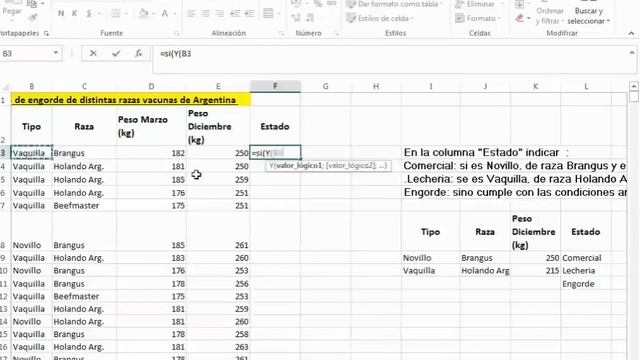The width and height of the screenshot is (640, 360).
Task: Open the Formato cells dropdown
Action: (478, 18)
